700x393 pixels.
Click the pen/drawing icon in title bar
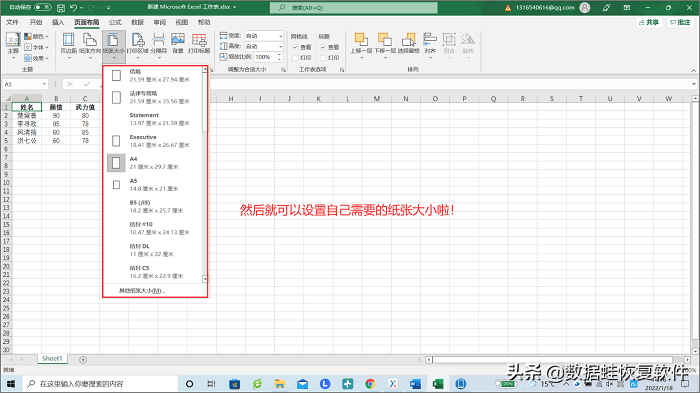tap(606, 8)
